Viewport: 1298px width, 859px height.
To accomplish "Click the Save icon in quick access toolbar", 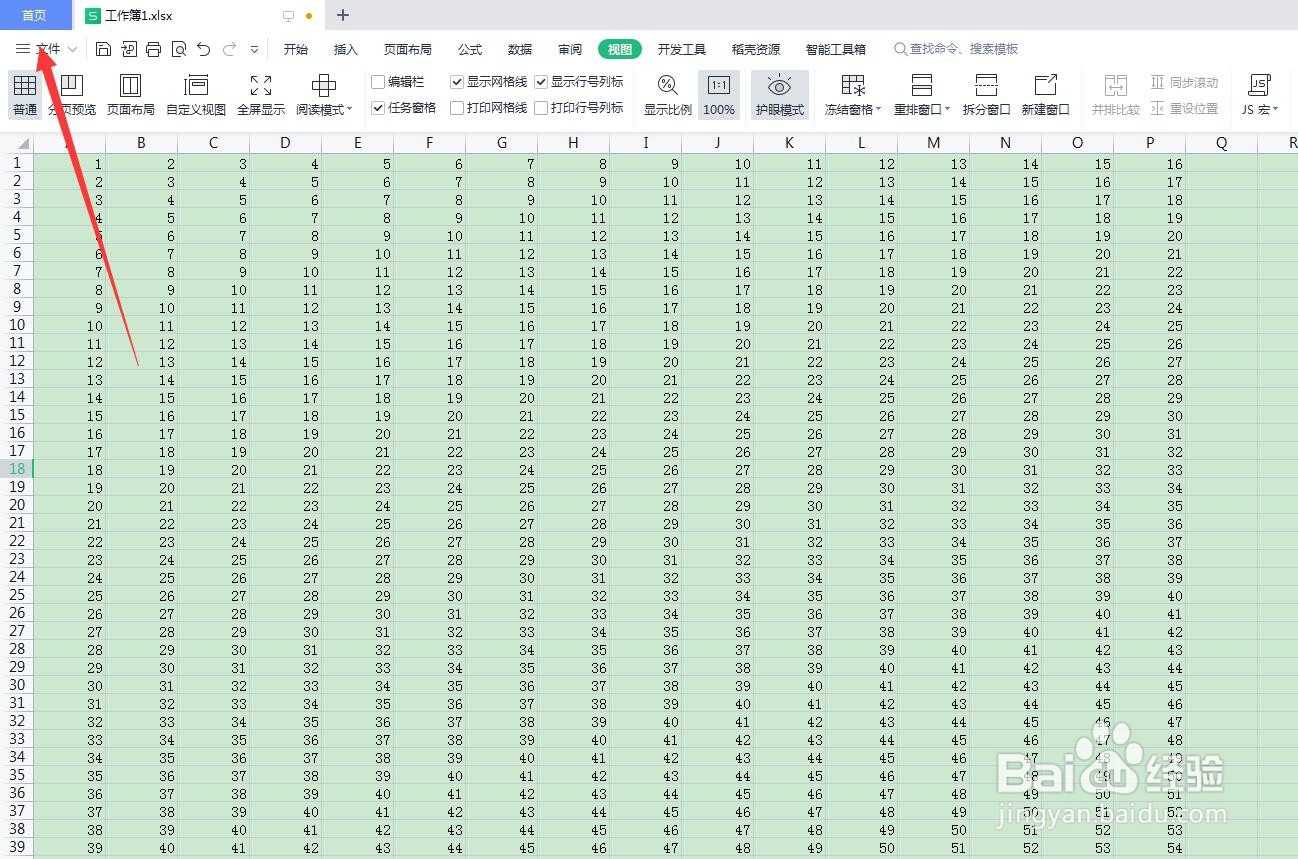I will pyautogui.click(x=103, y=49).
